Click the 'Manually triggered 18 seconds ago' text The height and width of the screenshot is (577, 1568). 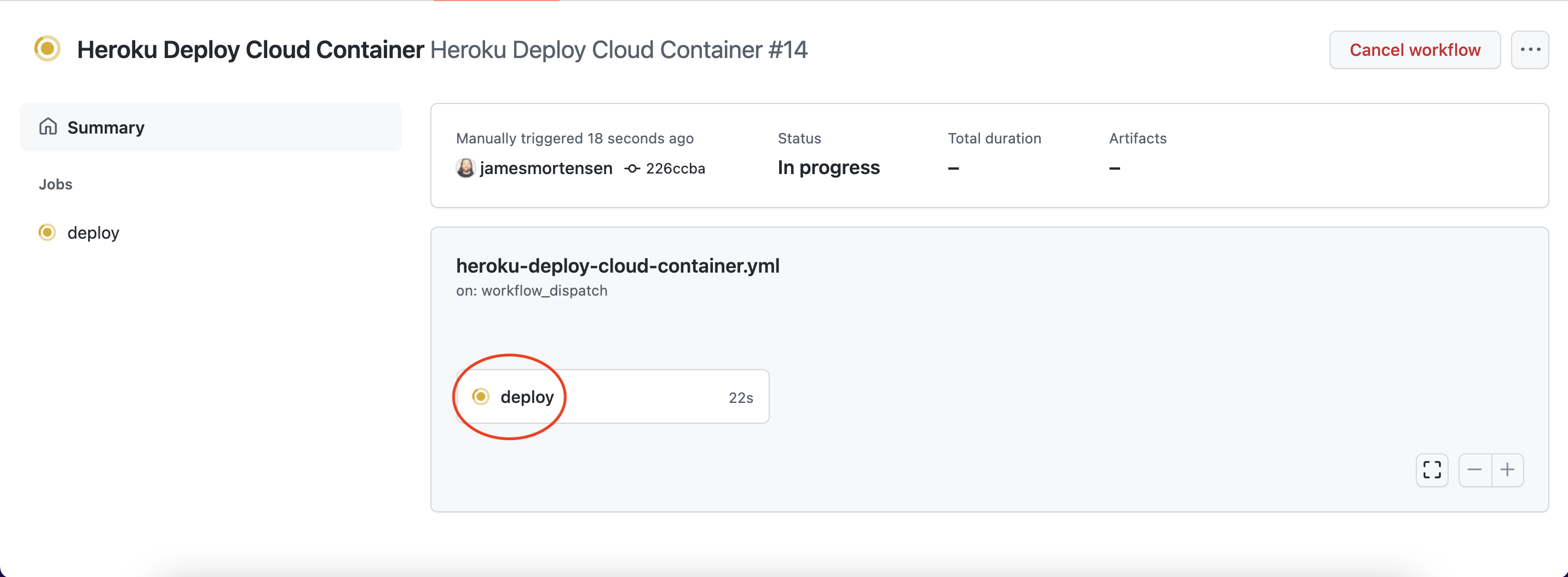pyautogui.click(x=575, y=139)
